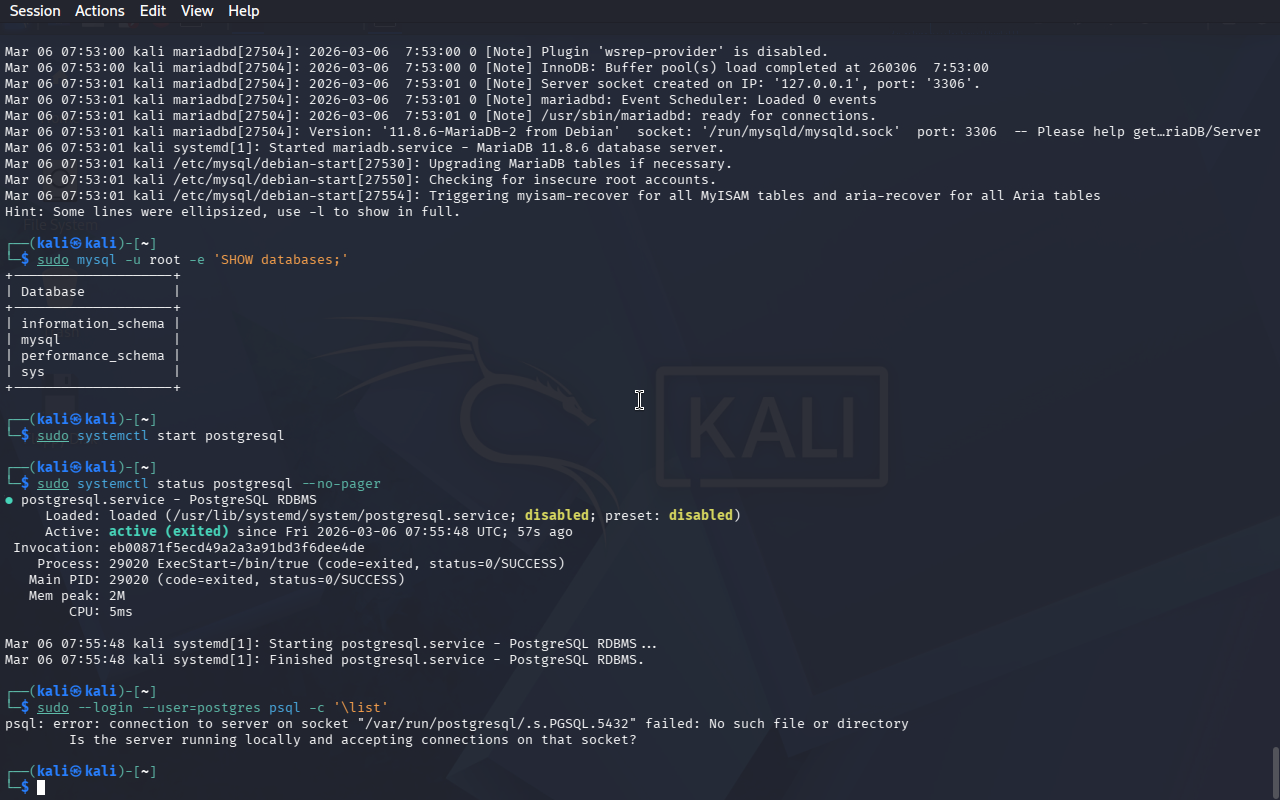Click the underlined sudo in the mysql command

click(x=53, y=260)
